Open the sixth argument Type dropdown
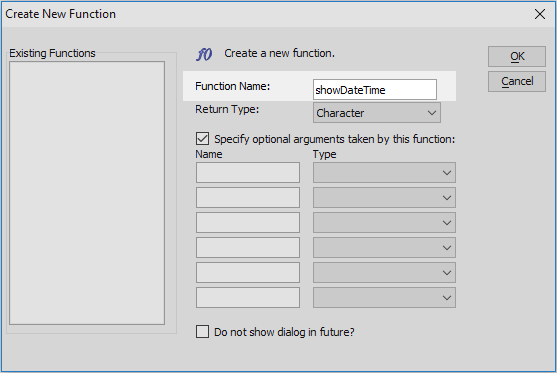This screenshot has height=373, width=557. pyautogui.click(x=384, y=297)
